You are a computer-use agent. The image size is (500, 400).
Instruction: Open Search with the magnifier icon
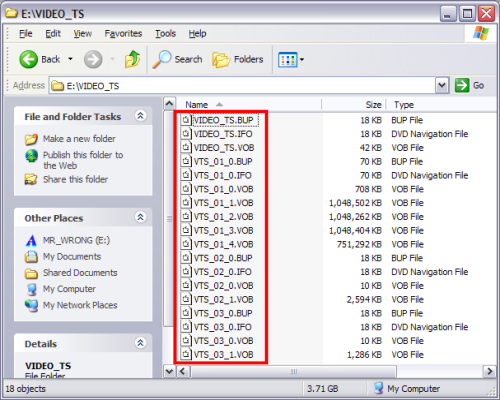click(x=162, y=59)
